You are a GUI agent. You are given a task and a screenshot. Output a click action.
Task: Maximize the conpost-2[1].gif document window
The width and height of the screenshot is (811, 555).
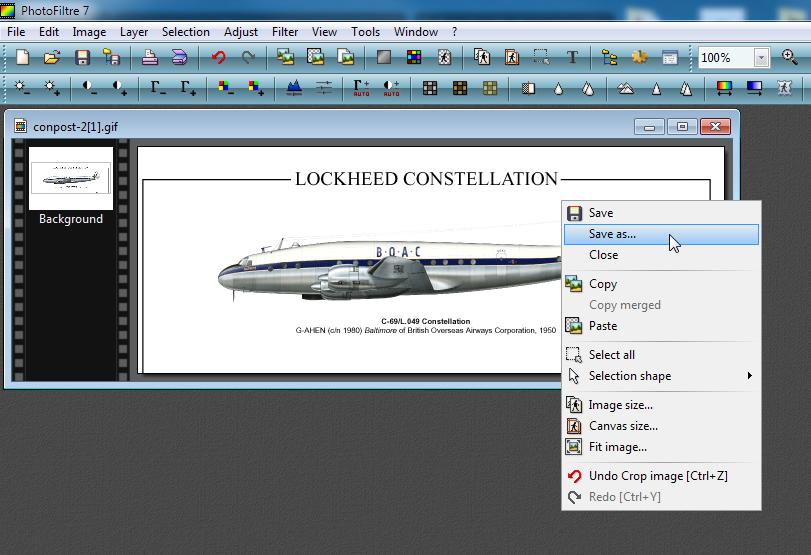(682, 127)
